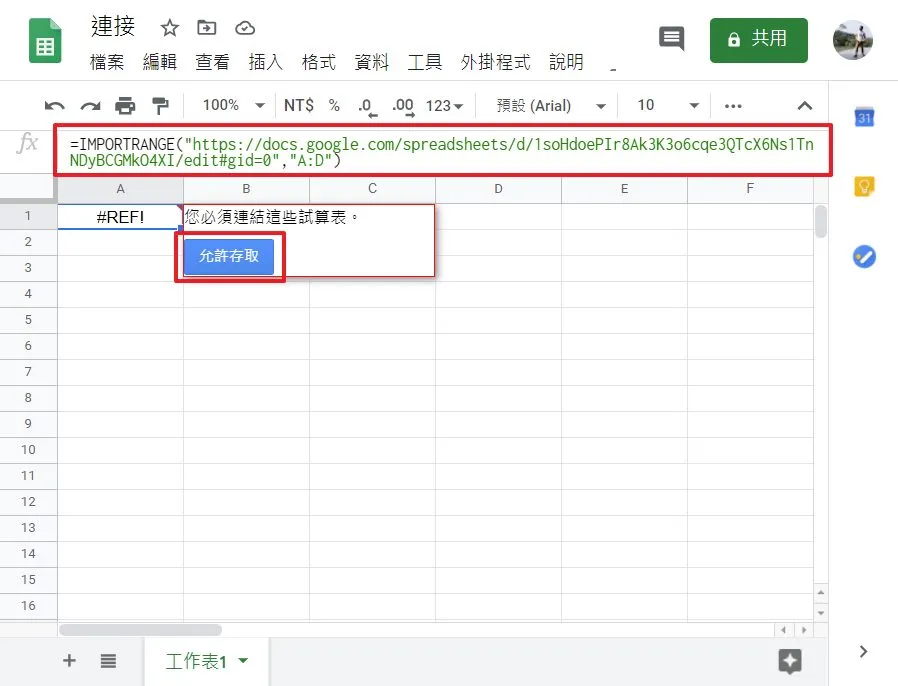Click the 允許存取 allow access button
898x686 pixels.
click(229, 256)
